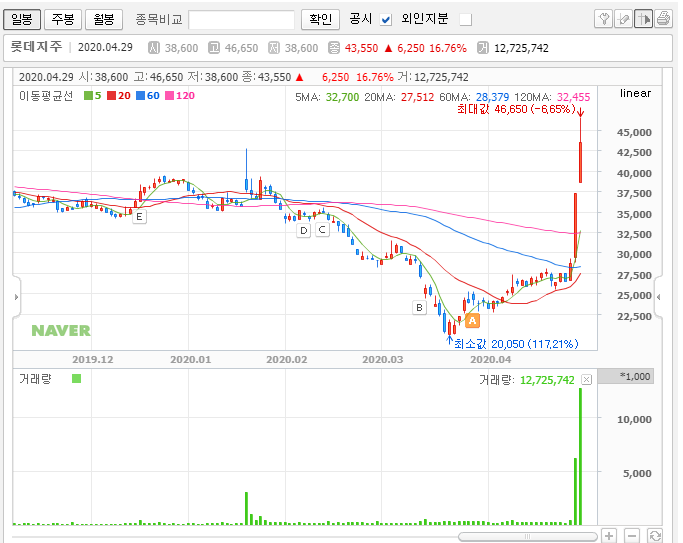Uncheck the 공시 checkbox
This screenshot has height=543, width=683.
coord(385,20)
